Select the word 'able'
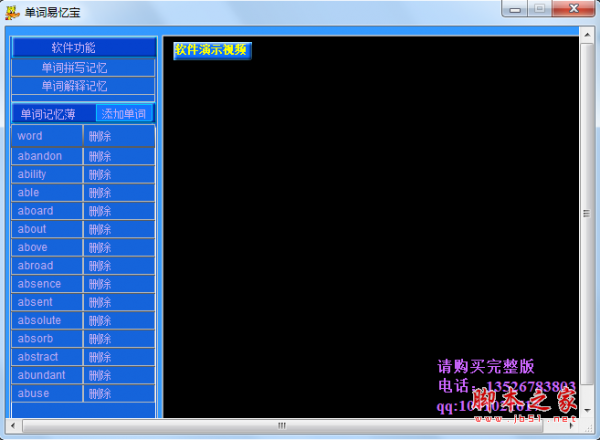Screen dimensions: 600x440 click(x=47, y=192)
